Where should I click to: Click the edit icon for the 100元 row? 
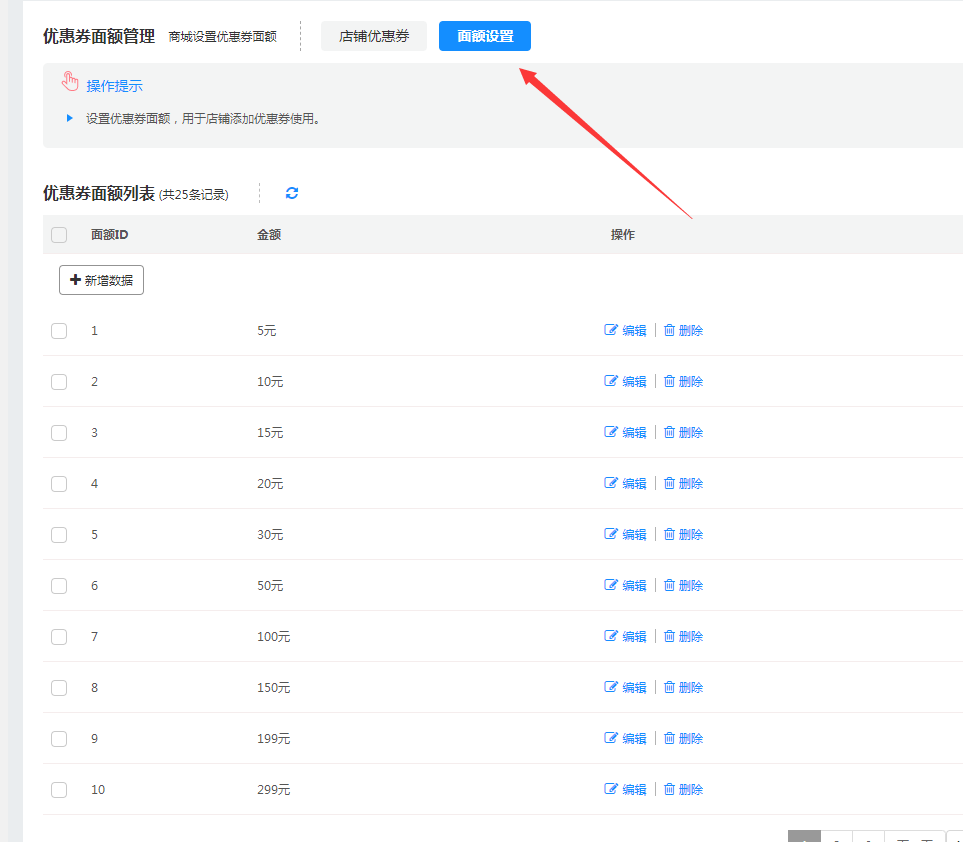(x=611, y=636)
